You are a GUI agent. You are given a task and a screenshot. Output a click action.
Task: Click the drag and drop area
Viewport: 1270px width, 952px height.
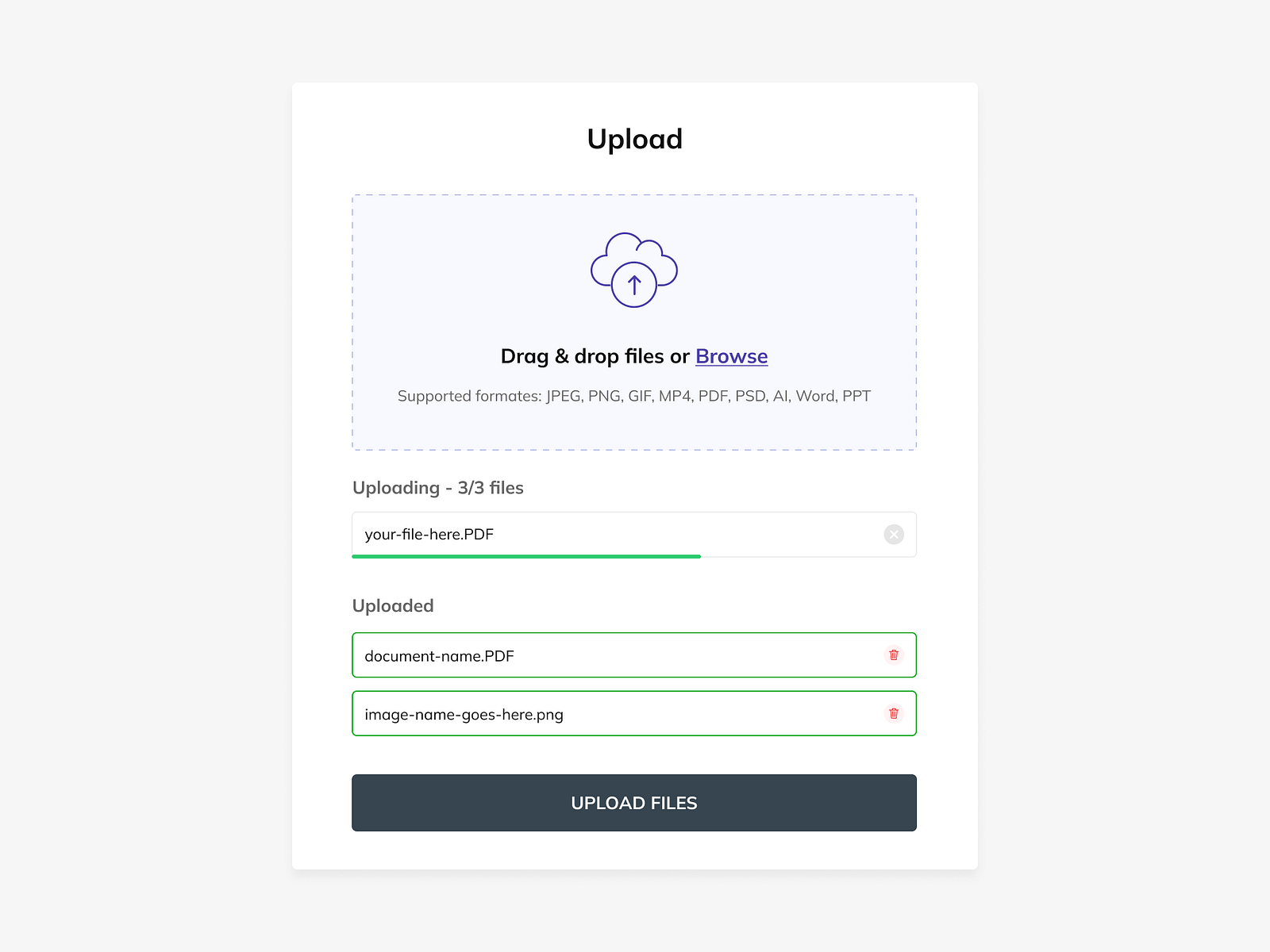[634, 321]
